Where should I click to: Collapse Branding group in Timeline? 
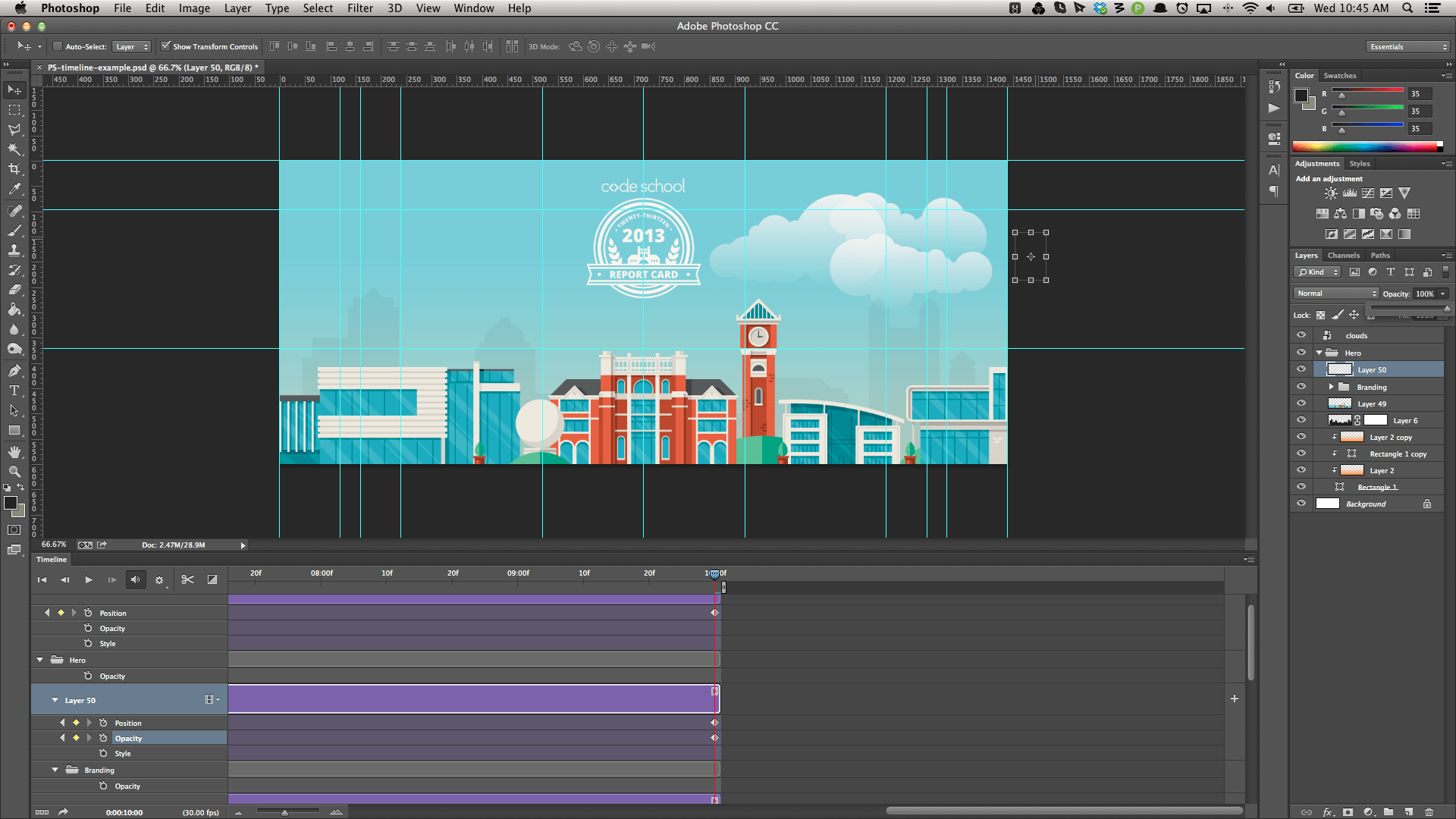tap(55, 770)
